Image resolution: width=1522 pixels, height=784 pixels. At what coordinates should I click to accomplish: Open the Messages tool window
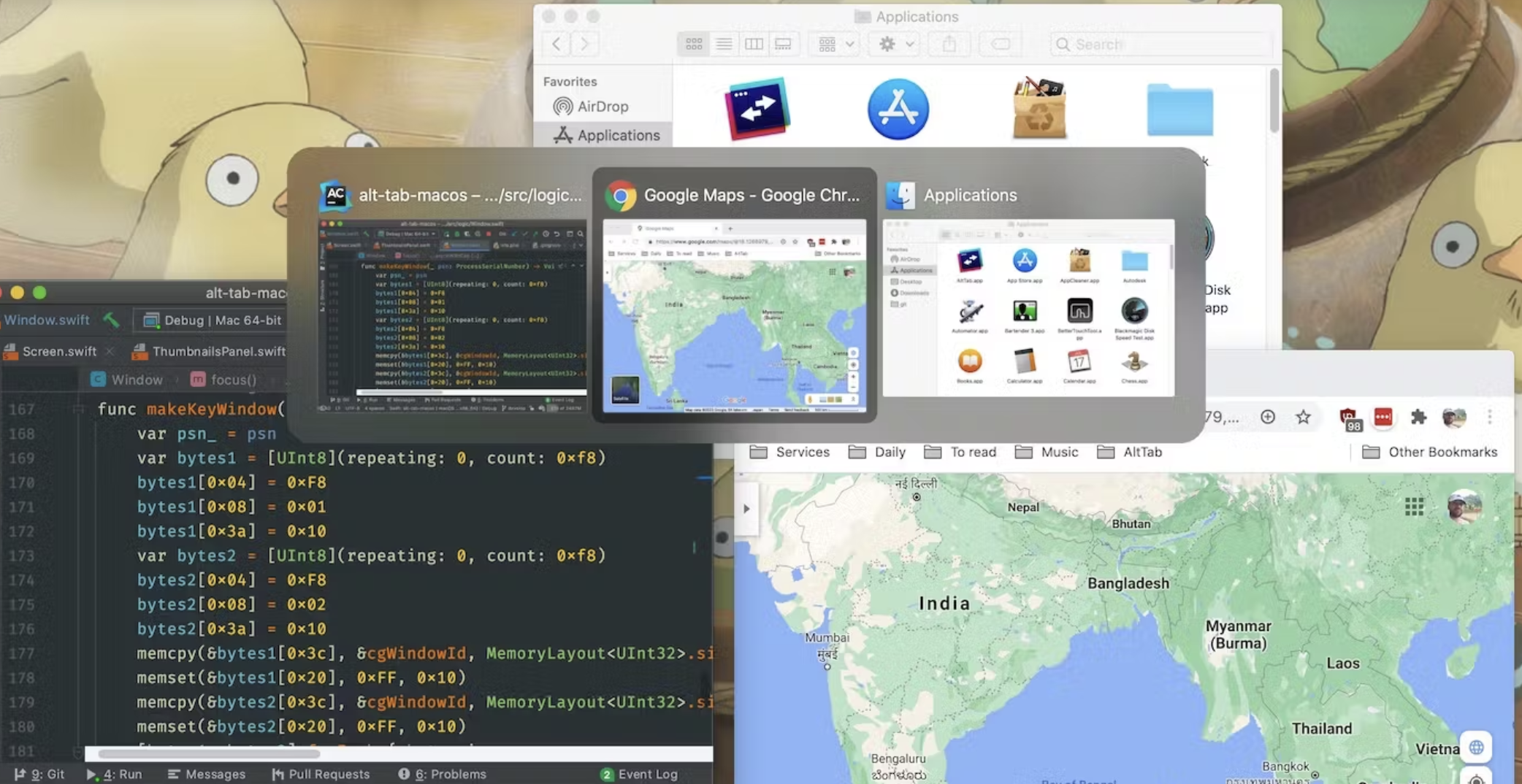[x=207, y=774]
